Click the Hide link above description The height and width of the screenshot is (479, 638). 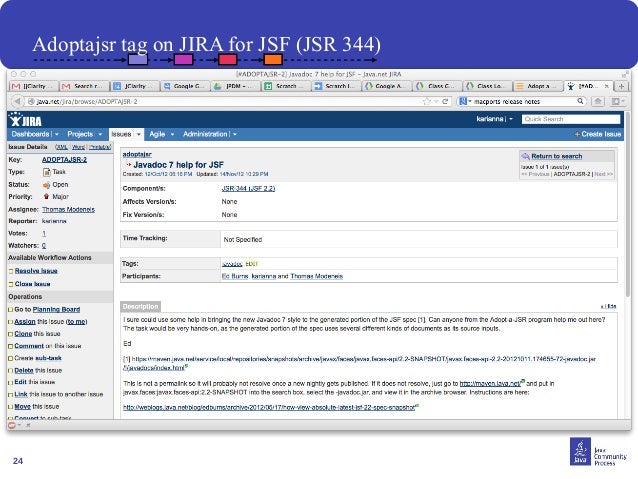pos(609,306)
